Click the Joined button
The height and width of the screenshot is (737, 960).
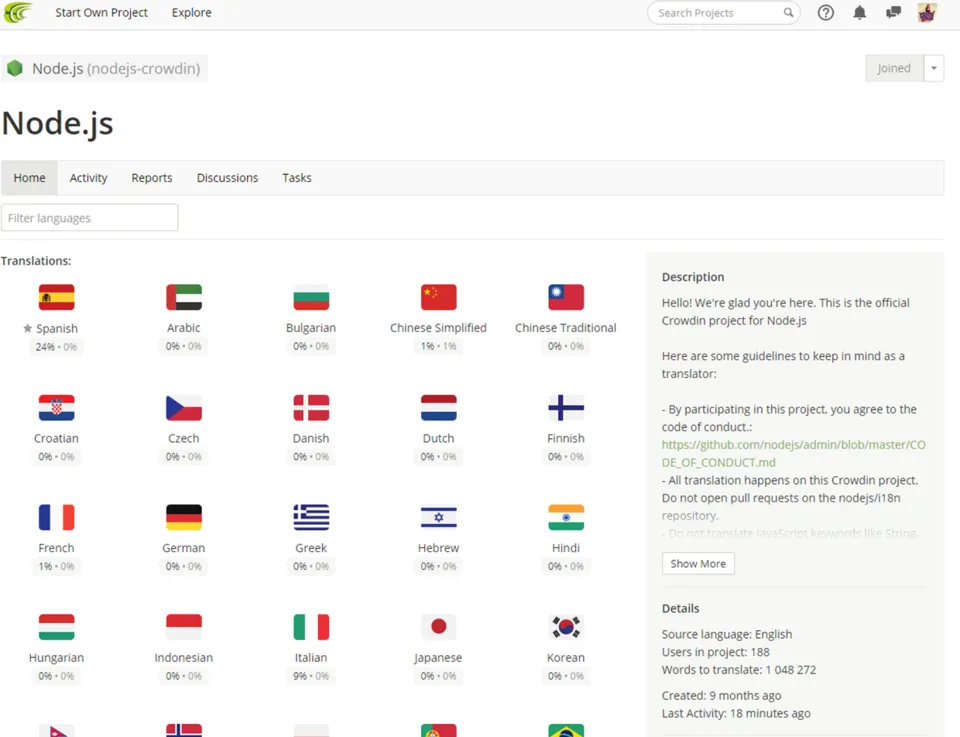tap(894, 68)
